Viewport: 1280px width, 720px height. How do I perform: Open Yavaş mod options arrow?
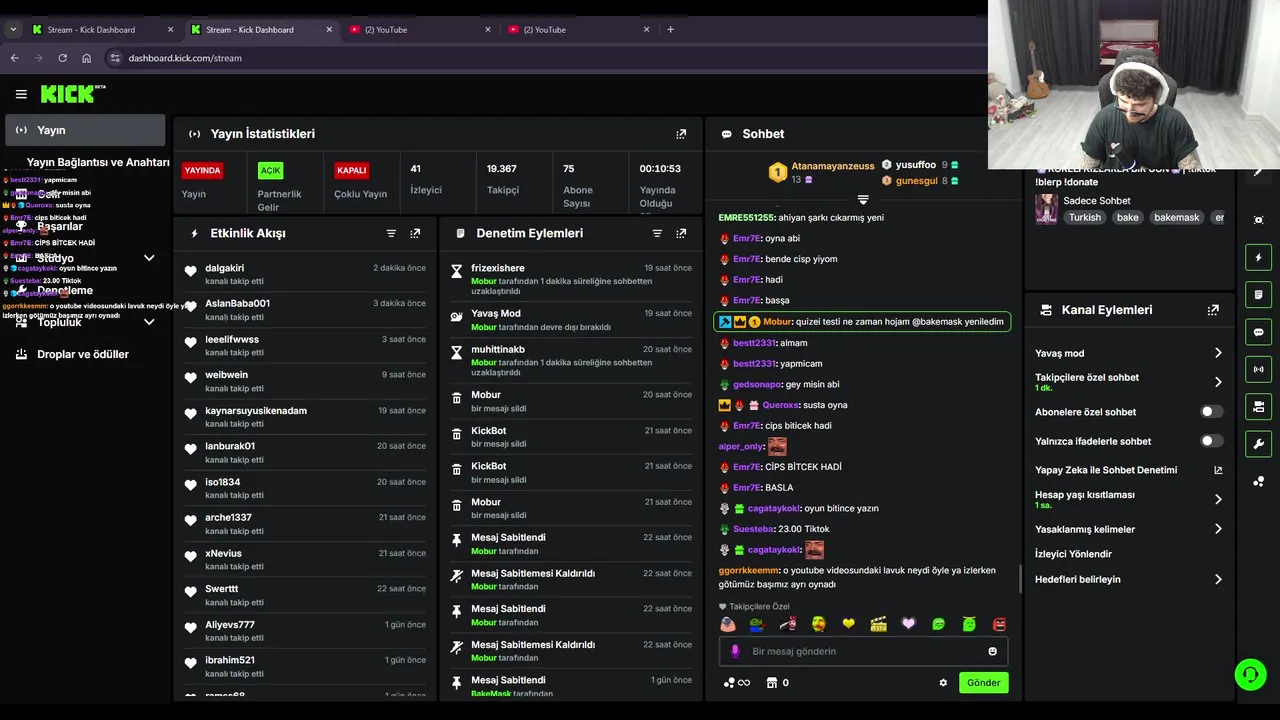pos(1217,353)
